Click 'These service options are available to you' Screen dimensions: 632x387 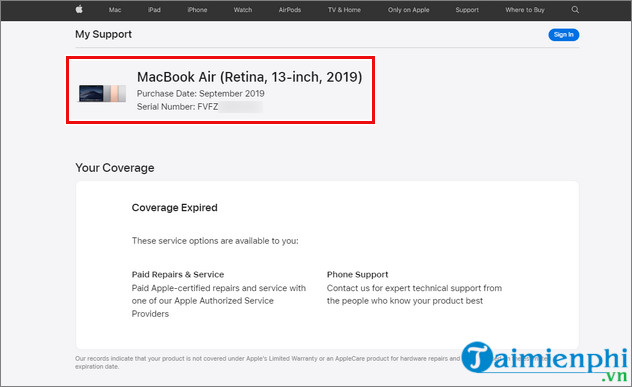[x=215, y=241]
